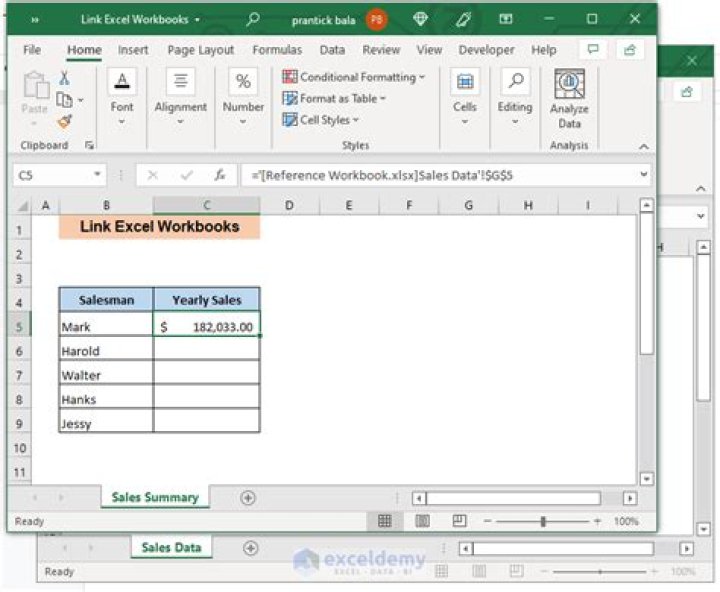Click the vertical scroll up arrow
The image size is (720, 592).
point(647,205)
